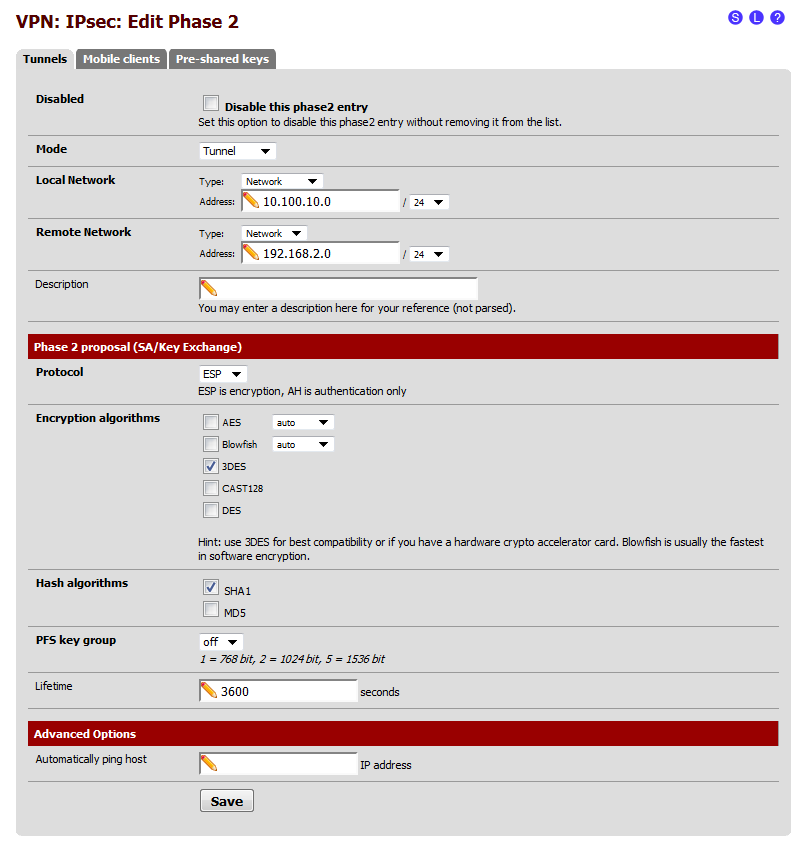The width and height of the screenshot is (802, 847).
Task: Open the Pre-shared keys tab
Action: (223, 59)
